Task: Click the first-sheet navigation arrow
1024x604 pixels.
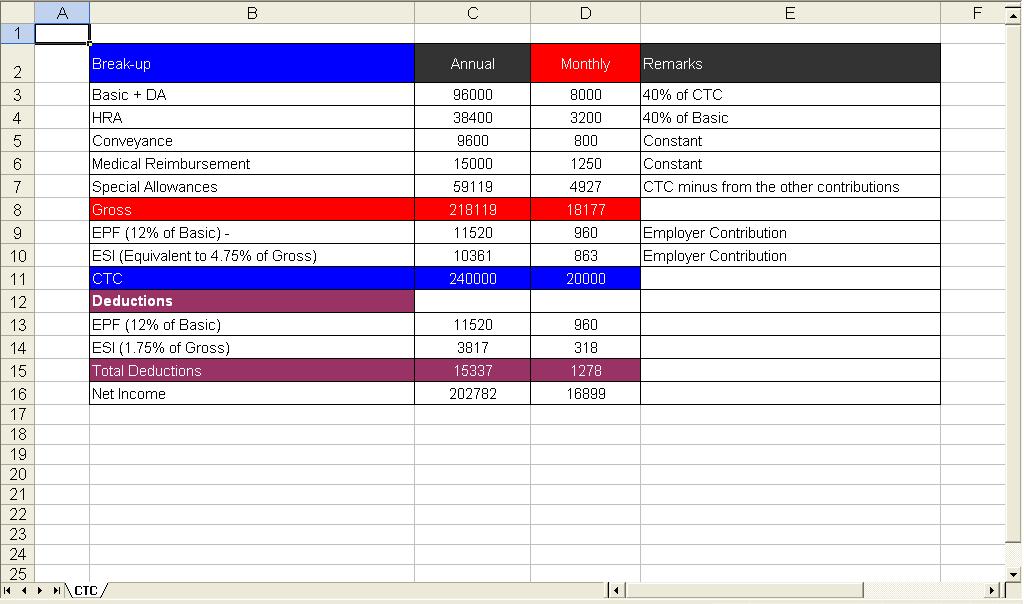Action: [8, 591]
